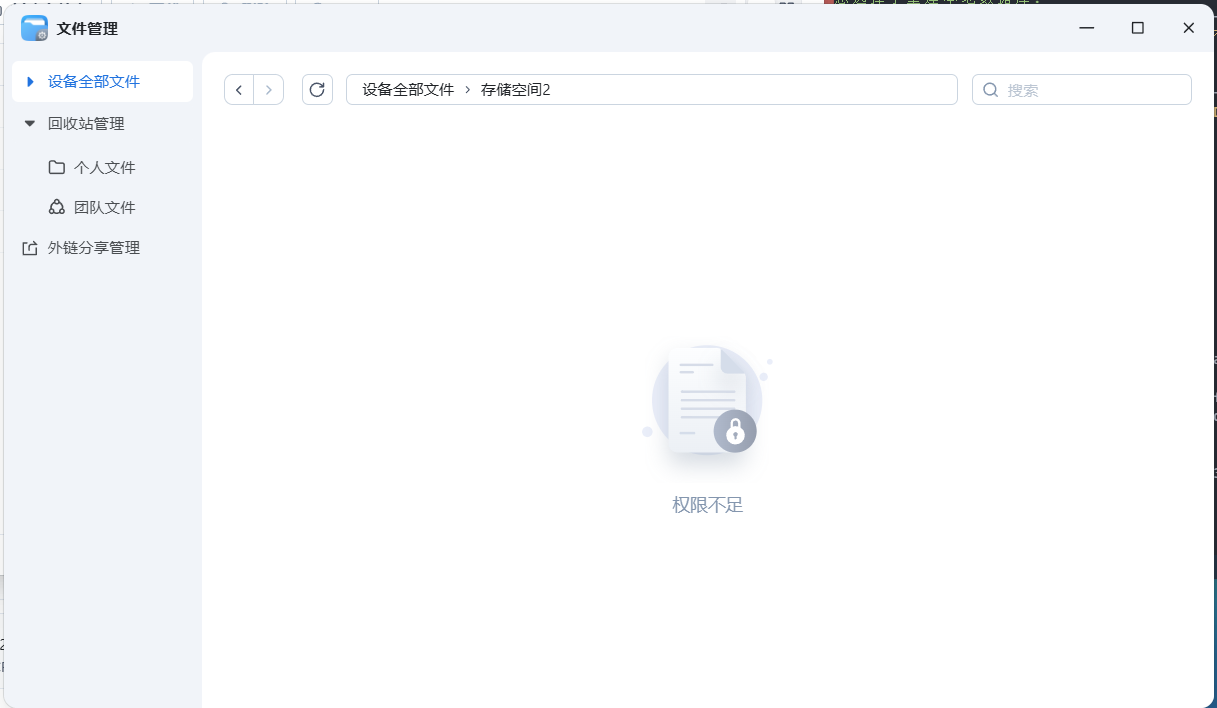Click the 文件管理 app logo icon

[x=33, y=28]
